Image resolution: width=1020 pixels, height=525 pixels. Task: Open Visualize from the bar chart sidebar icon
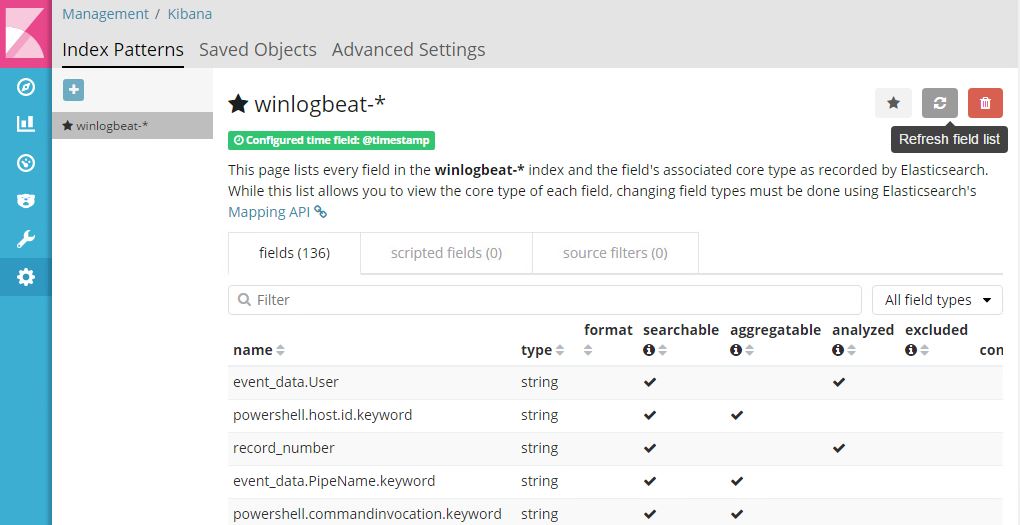[26, 124]
